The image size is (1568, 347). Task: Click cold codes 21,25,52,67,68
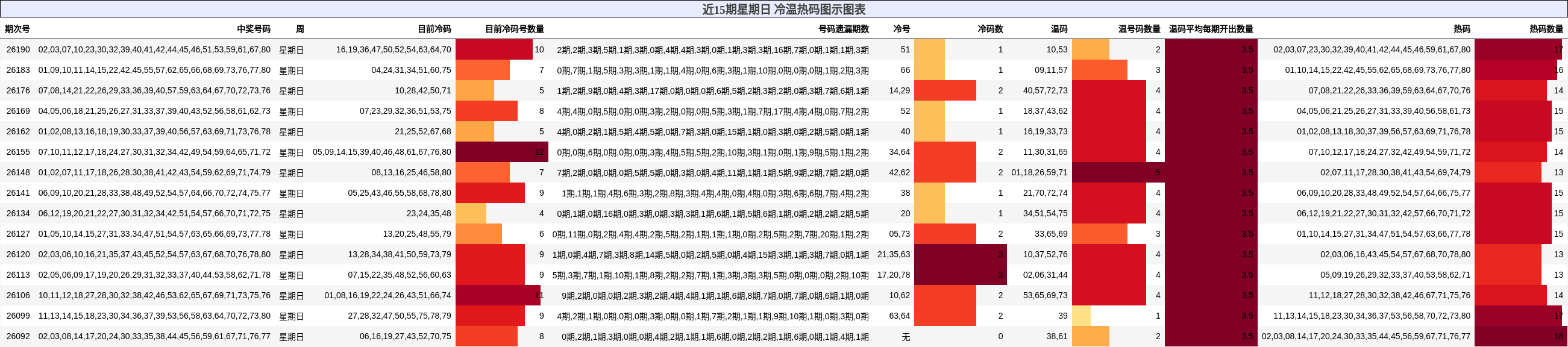tap(423, 131)
